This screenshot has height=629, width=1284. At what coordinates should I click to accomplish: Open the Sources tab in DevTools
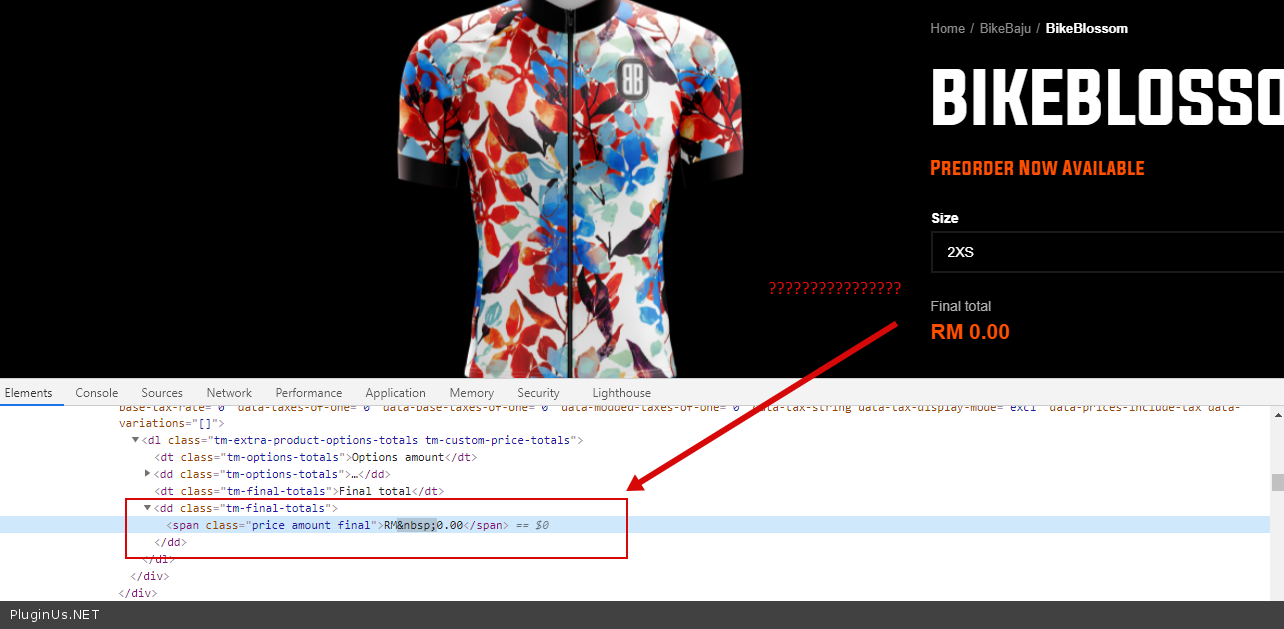click(162, 393)
